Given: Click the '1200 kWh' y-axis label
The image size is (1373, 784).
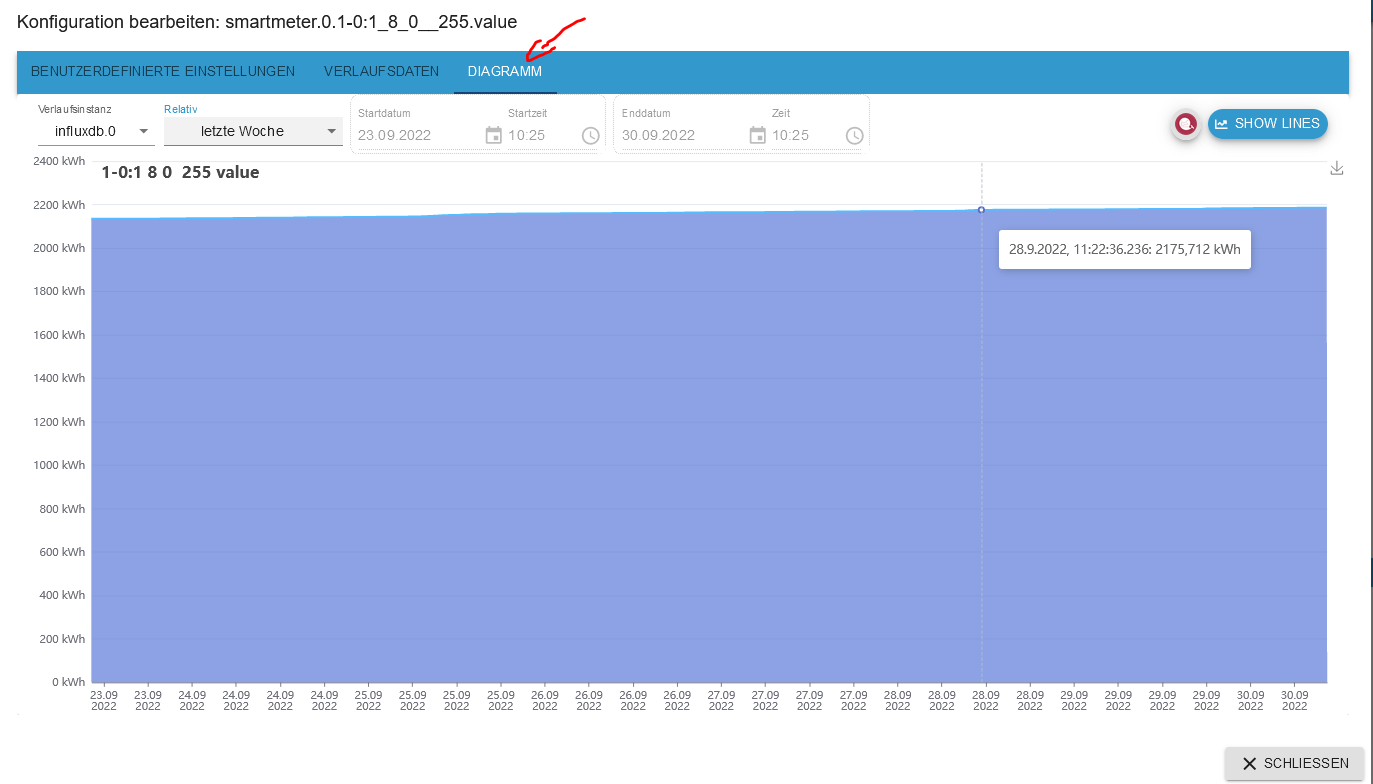Looking at the screenshot, I should pyautogui.click(x=59, y=422).
